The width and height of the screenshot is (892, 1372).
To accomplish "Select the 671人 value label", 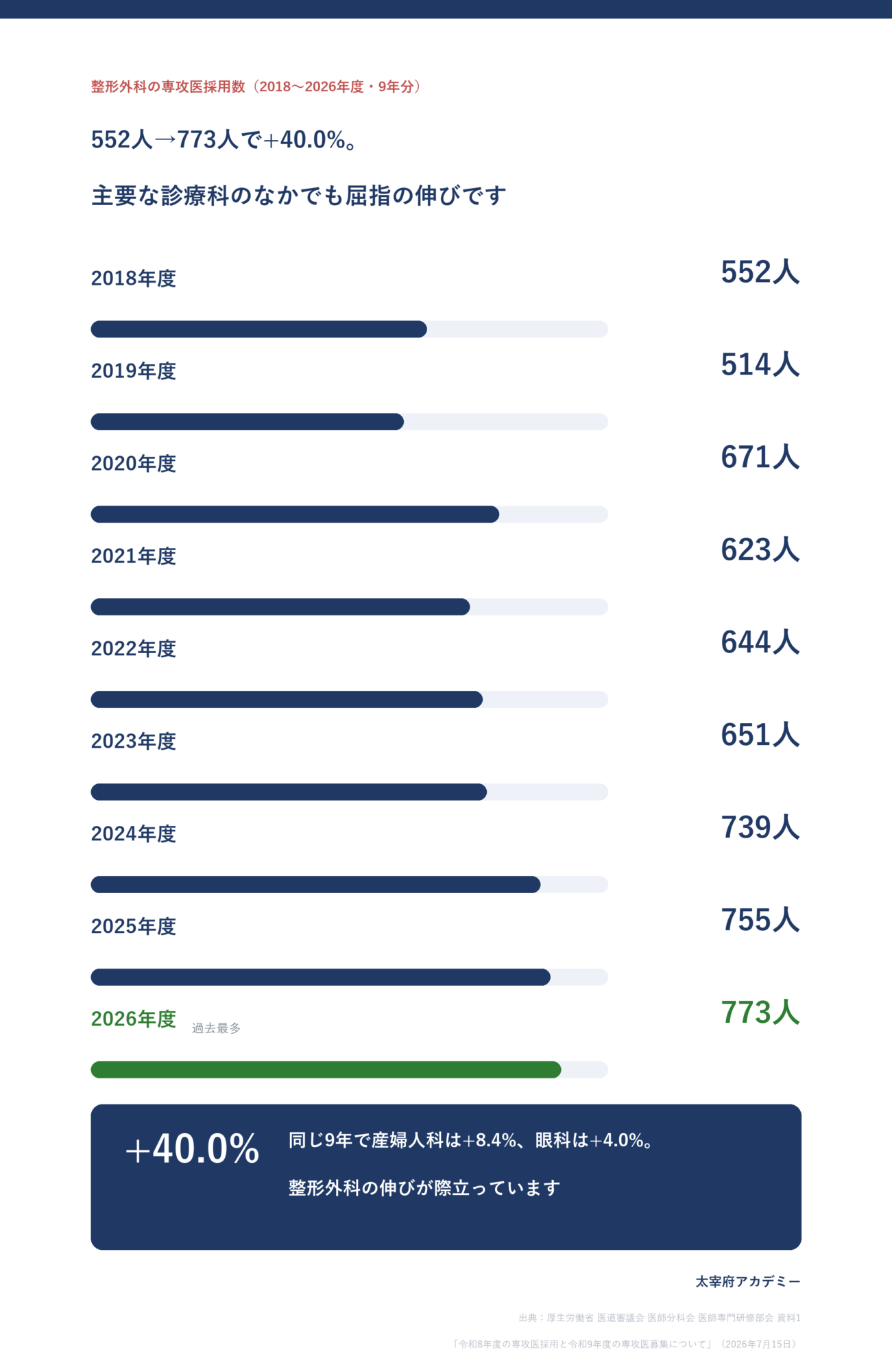I will 760,457.
